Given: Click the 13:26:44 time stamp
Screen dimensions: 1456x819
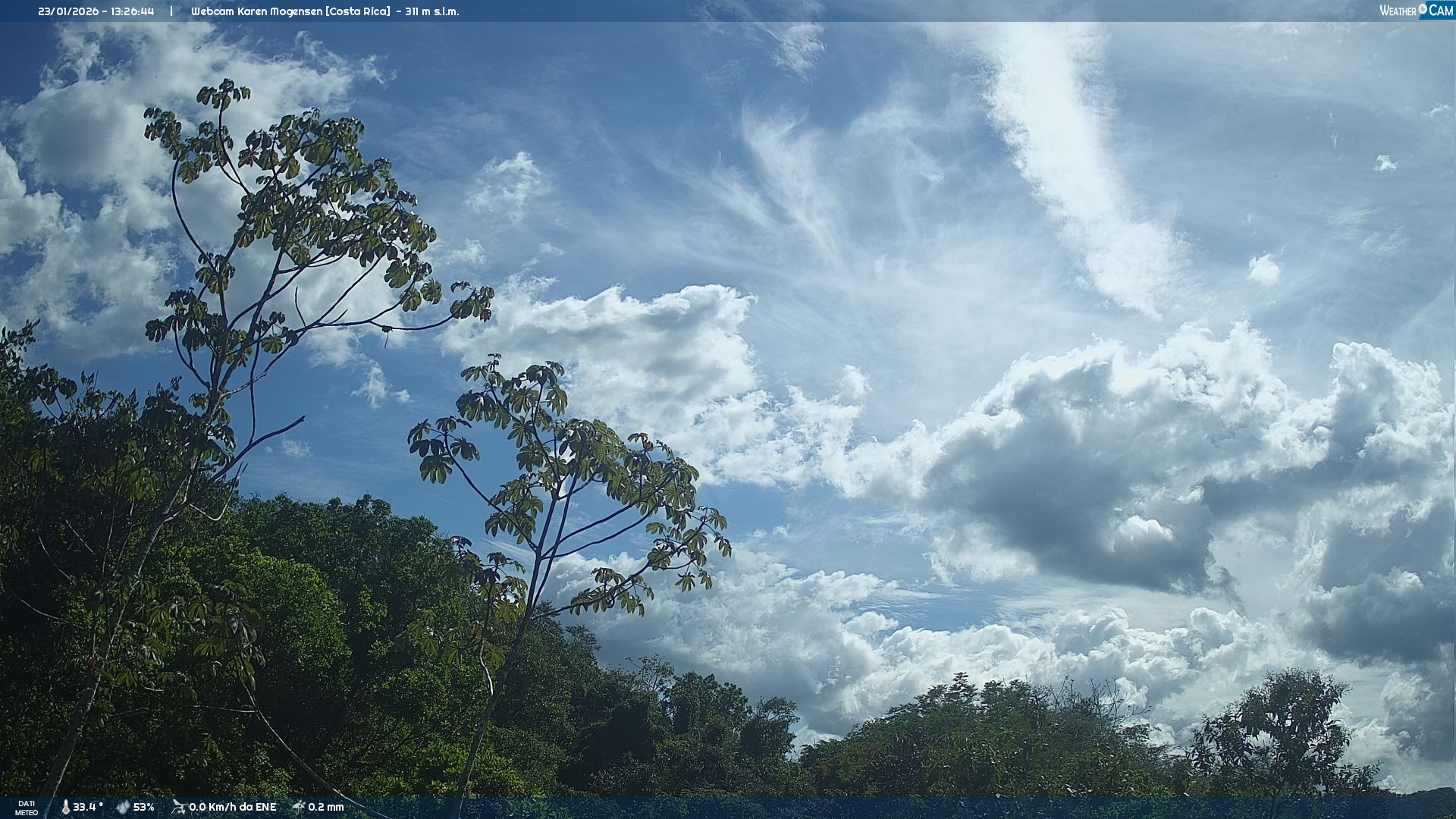Looking at the screenshot, I should (x=130, y=11).
